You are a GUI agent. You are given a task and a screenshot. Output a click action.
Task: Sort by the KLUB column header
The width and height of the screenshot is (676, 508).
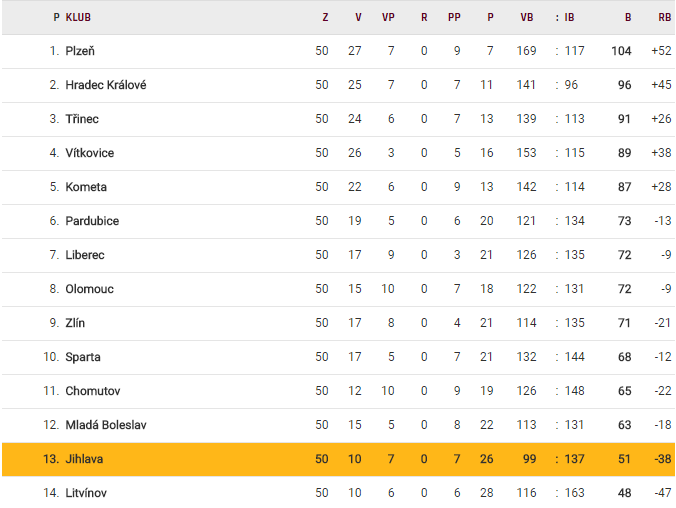[78, 17]
